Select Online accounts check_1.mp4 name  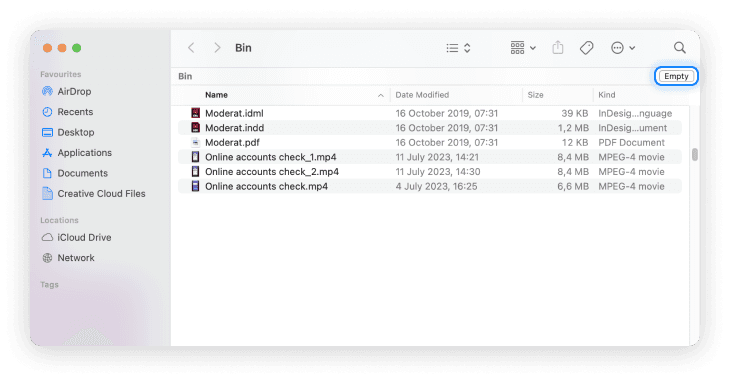[x=270, y=157]
